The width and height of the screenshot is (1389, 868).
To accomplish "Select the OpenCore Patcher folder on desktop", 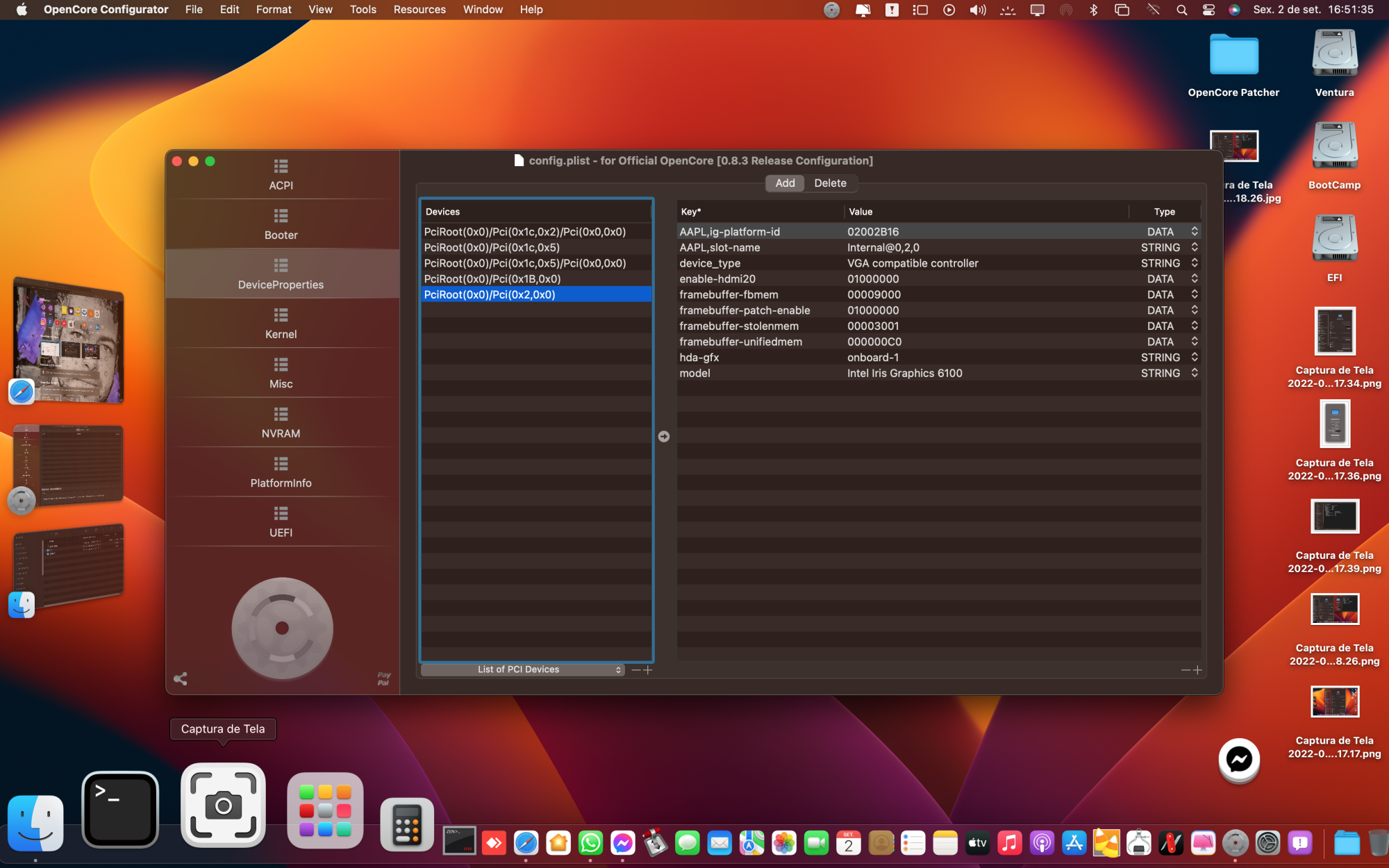I will (x=1233, y=65).
